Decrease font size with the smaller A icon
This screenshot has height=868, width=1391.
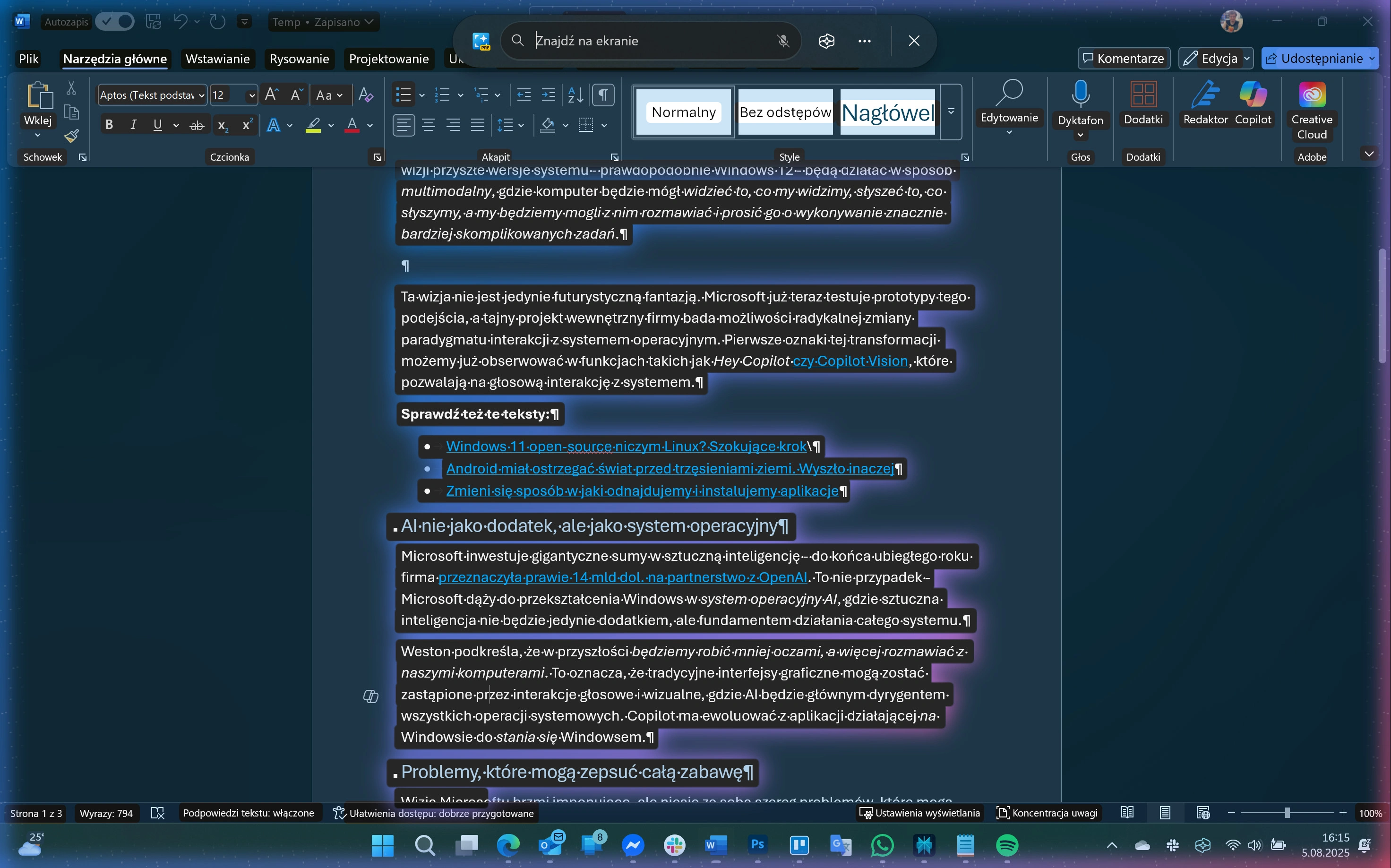[x=296, y=94]
